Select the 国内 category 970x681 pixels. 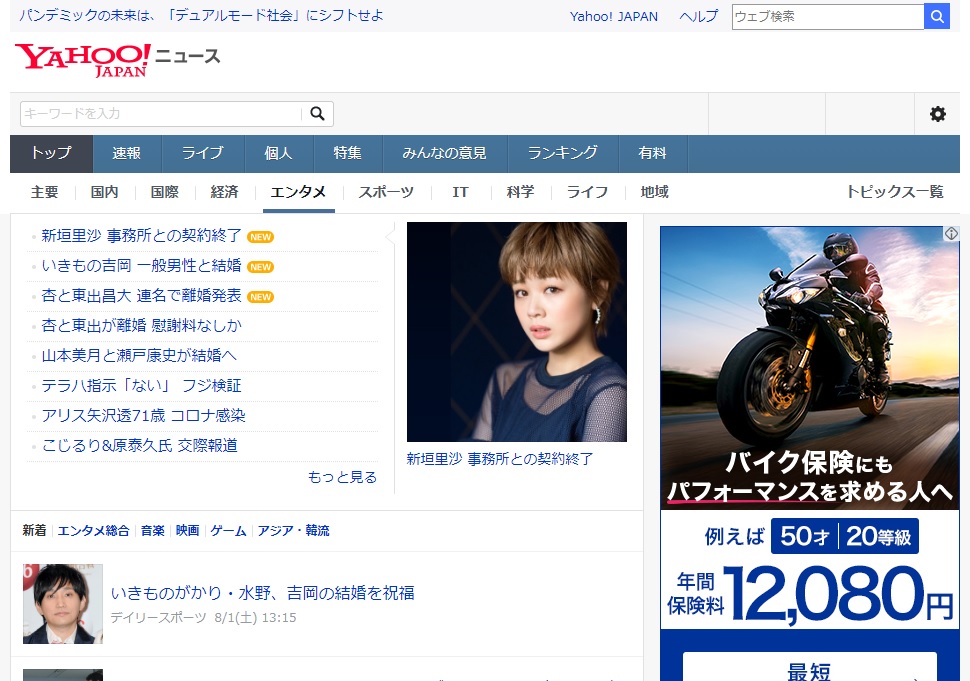tap(104, 192)
